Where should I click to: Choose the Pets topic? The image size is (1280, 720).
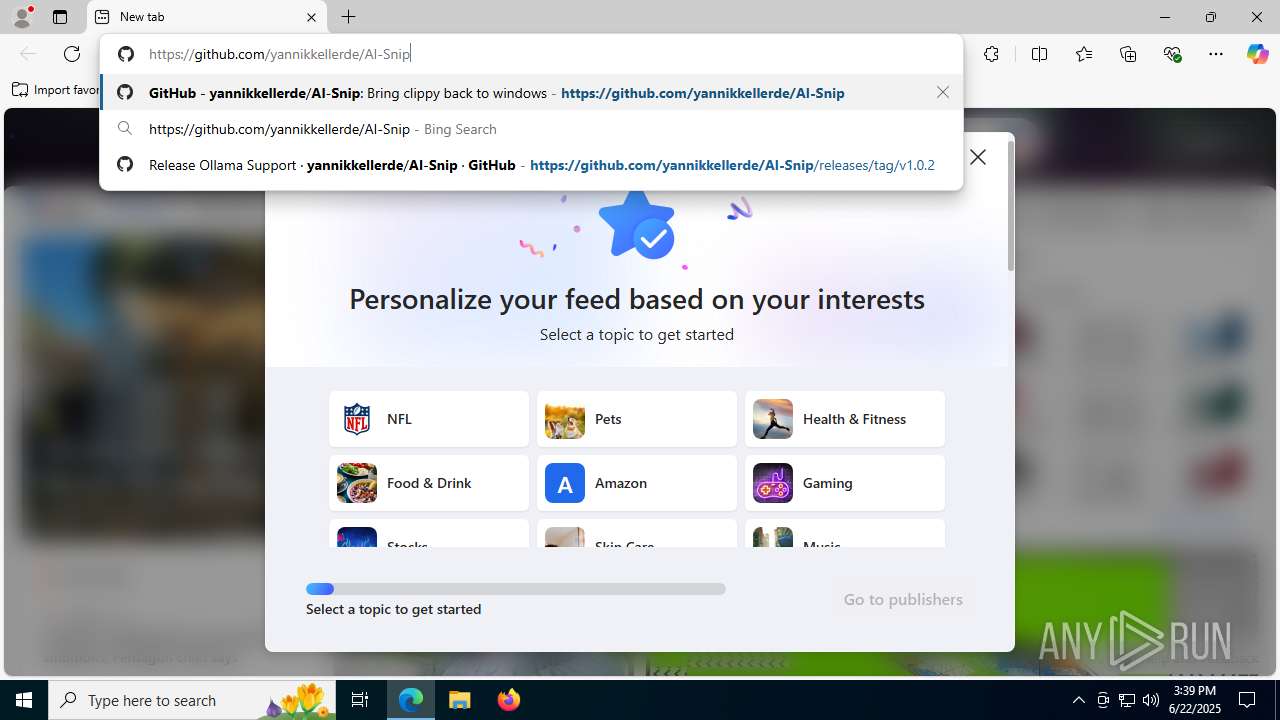tap(637, 419)
